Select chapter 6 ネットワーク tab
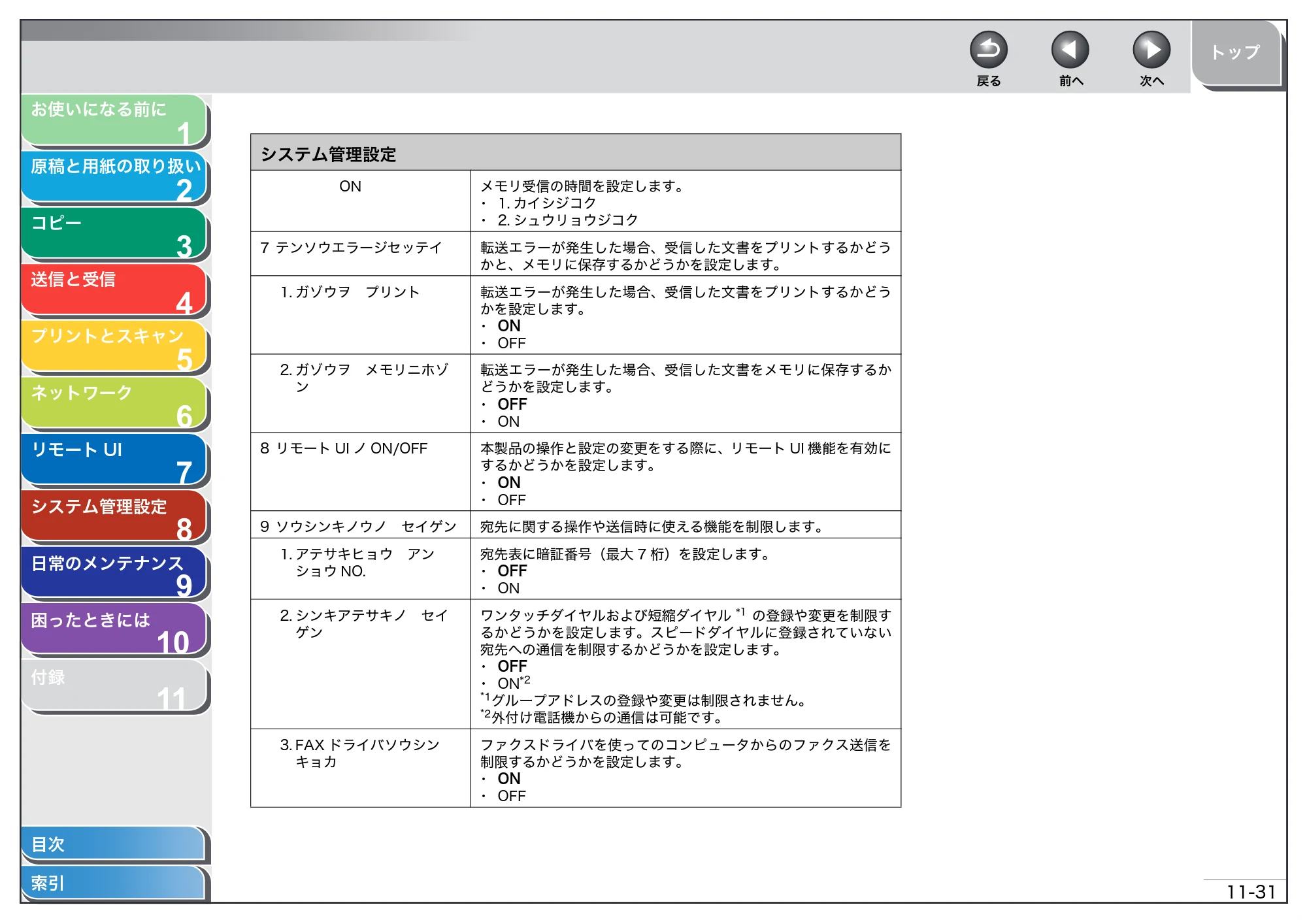The width and height of the screenshot is (1307, 924). point(114,404)
